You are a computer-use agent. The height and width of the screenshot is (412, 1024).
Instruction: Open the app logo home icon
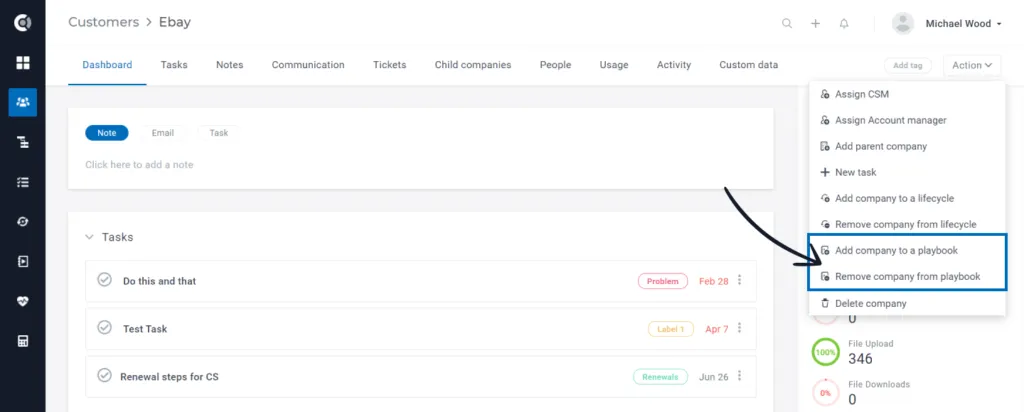(x=23, y=23)
